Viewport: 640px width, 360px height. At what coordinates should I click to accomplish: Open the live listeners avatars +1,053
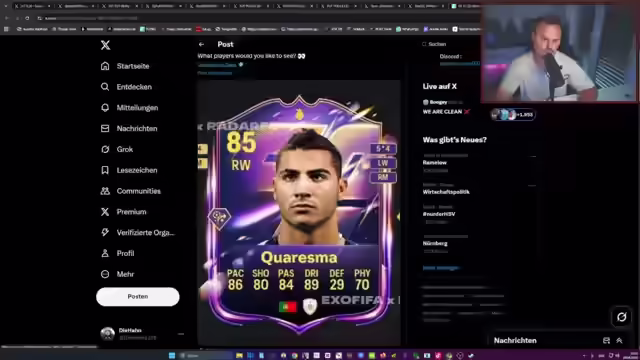click(513, 115)
